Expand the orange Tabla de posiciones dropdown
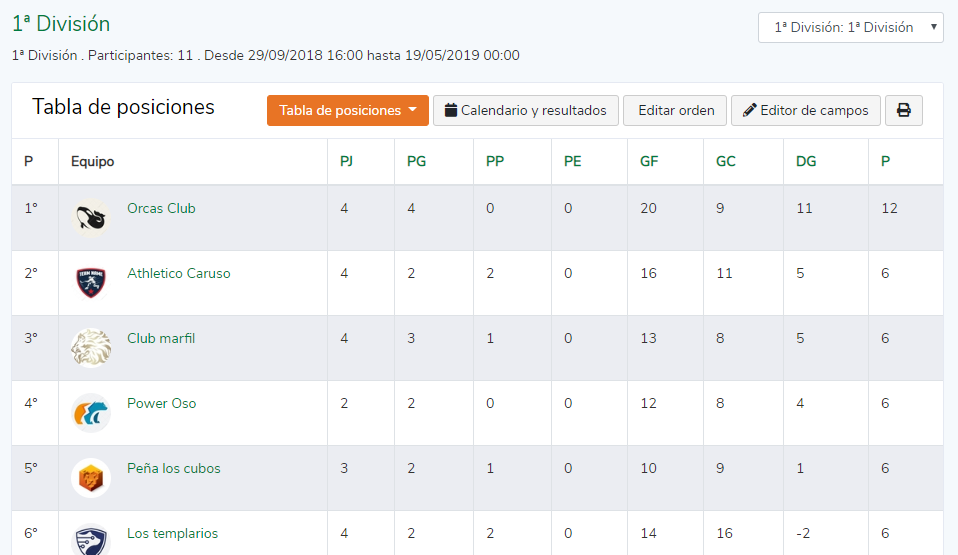958x555 pixels. pyautogui.click(x=348, y=111)
